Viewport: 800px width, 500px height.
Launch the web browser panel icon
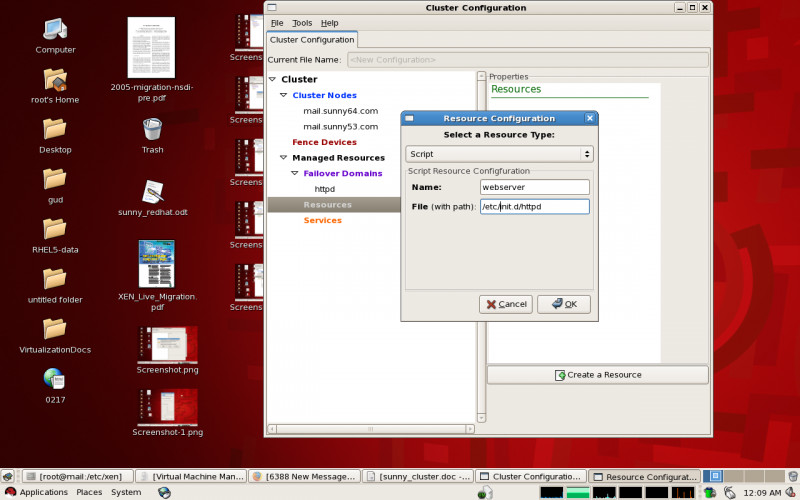click(x=164, y=492)
